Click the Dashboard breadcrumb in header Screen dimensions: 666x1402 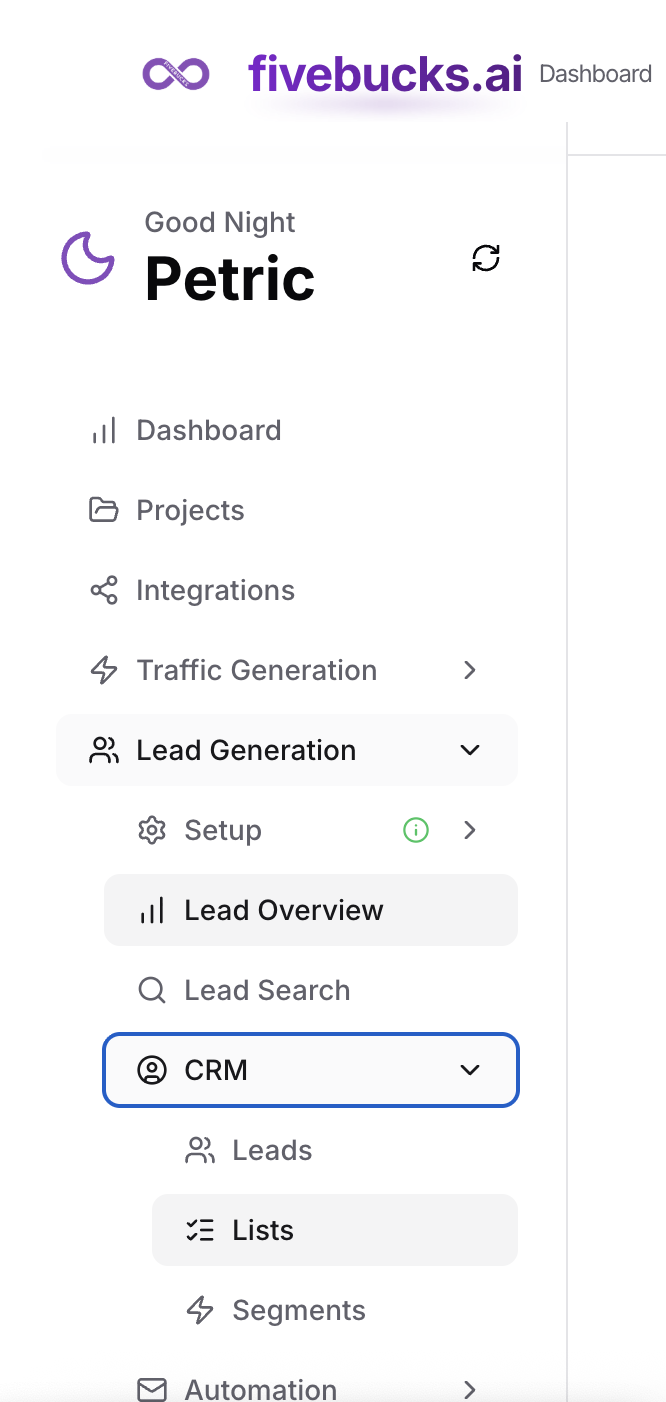click(595, 74)
